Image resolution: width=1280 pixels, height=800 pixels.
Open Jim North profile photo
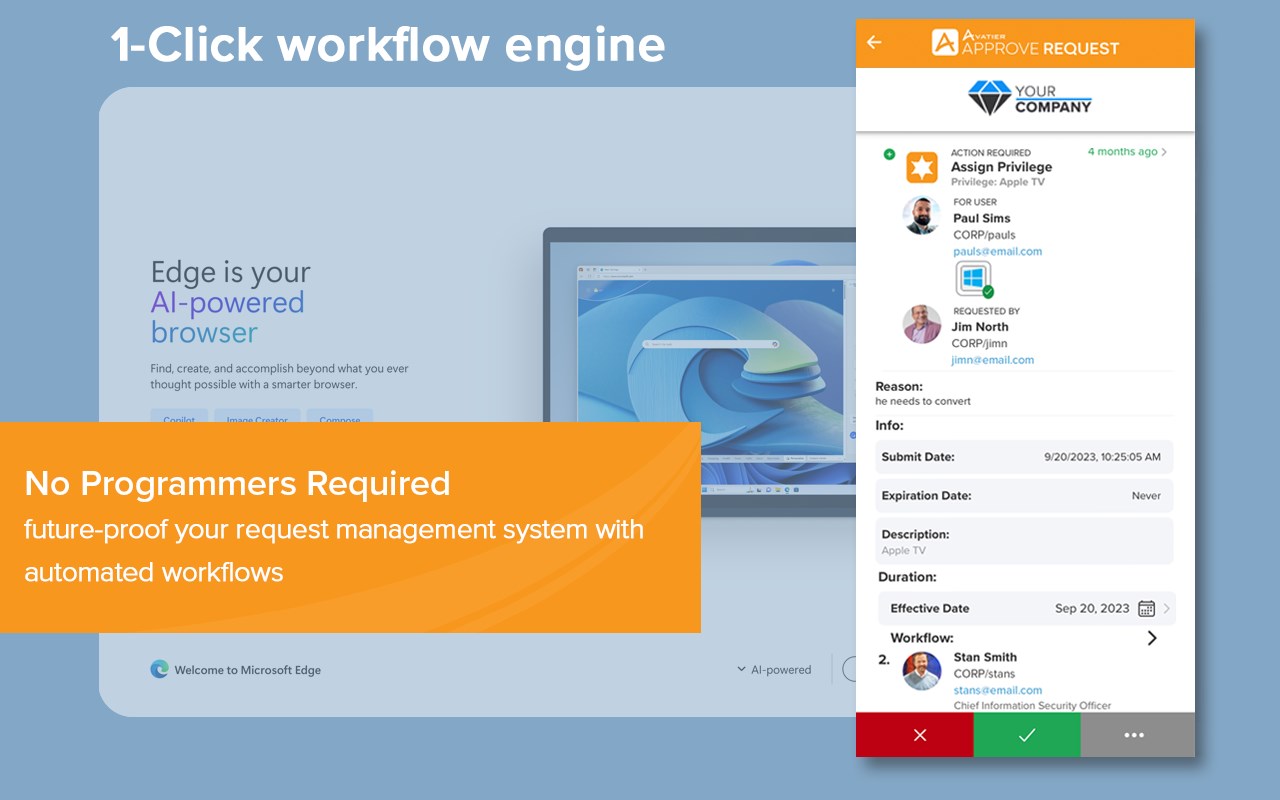coord(922,324)
